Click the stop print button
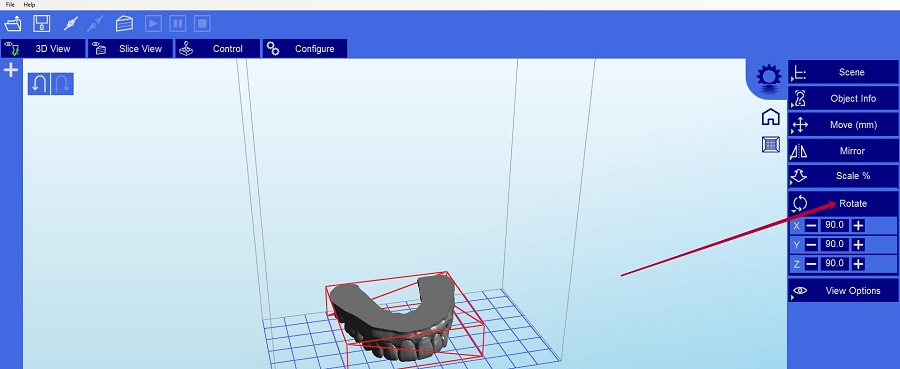 click(x=202, y=24)
